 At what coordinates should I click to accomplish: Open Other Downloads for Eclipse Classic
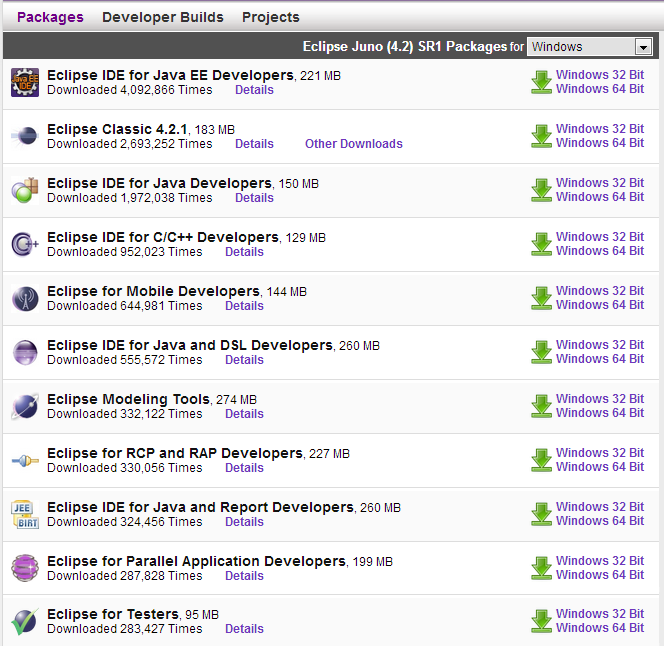[x=354, y=144]
